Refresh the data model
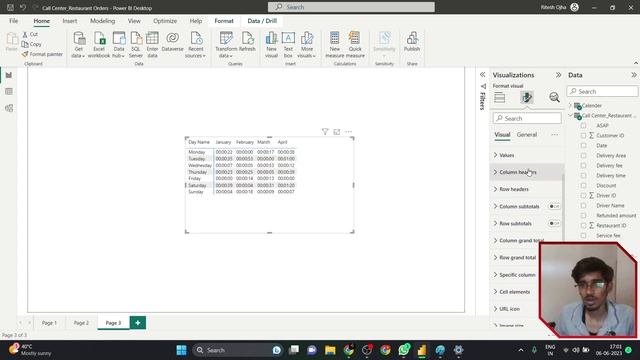Screen dimensions: 640x360 point(247,42)
